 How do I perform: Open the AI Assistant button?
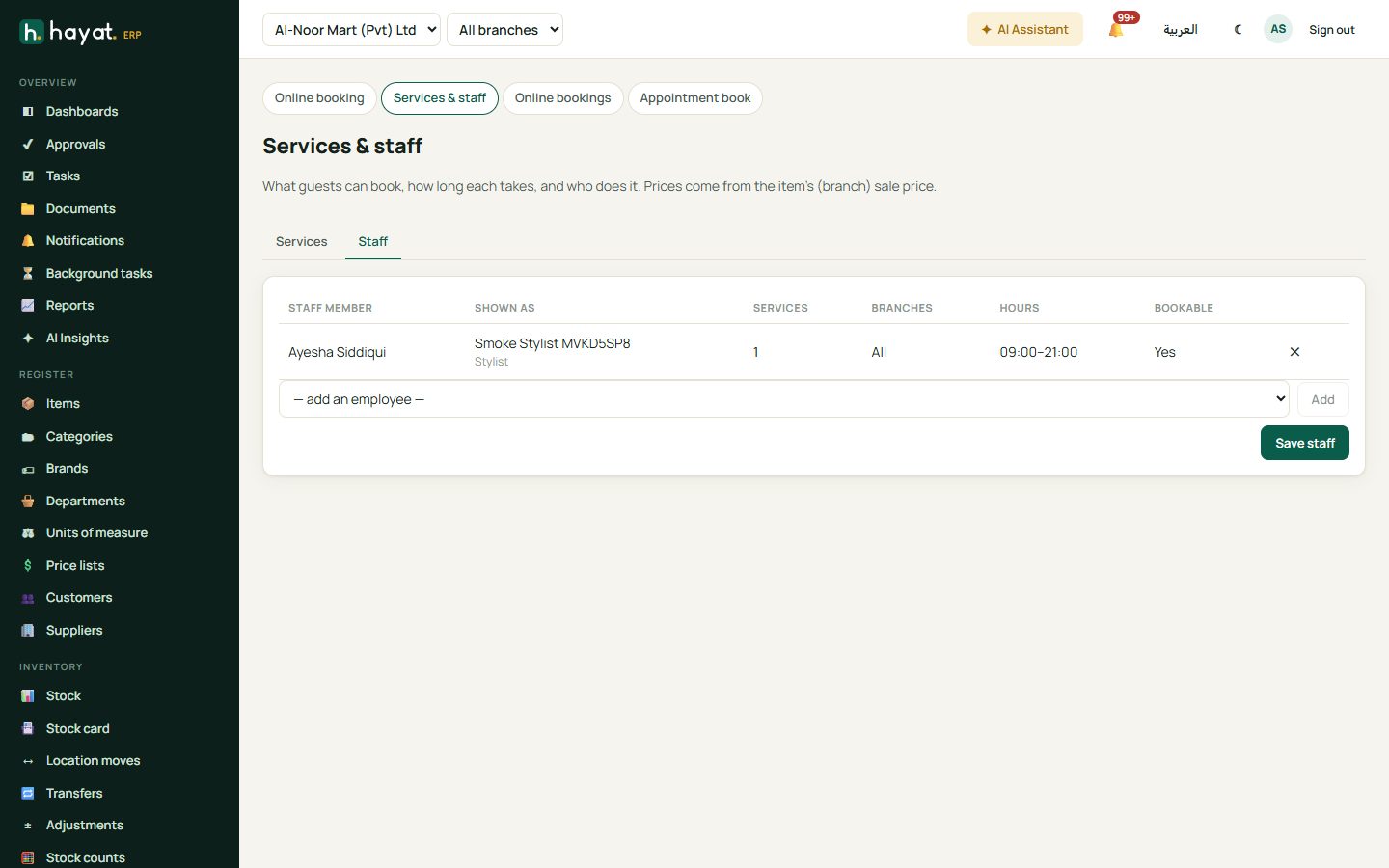coord(1025,30)
